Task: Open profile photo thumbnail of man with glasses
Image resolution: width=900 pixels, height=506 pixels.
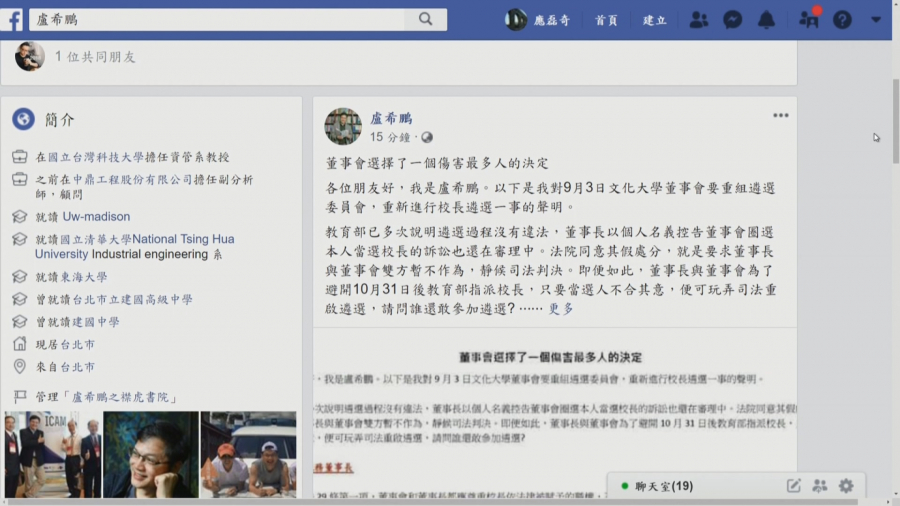Action: 151,454
